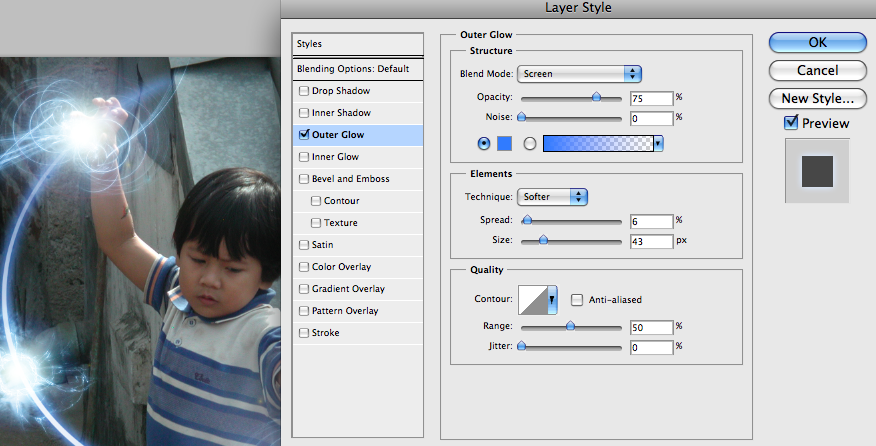Click the Spread slider handle
The image size is (876, 446).
tap(526, 220)
